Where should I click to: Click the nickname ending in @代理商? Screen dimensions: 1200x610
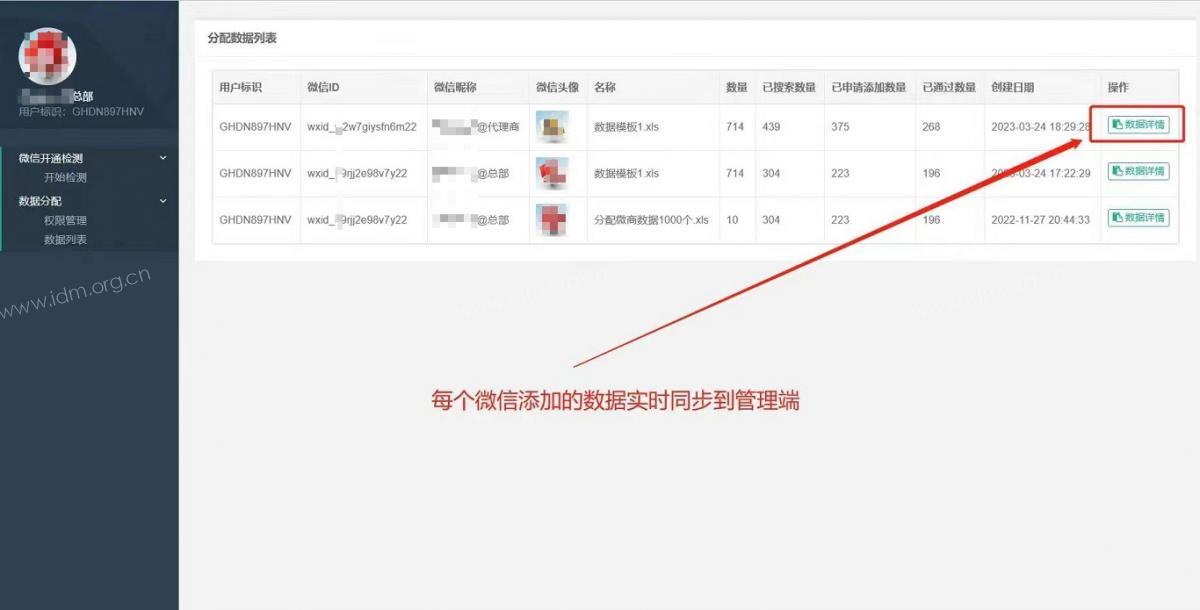coord(476,127)
